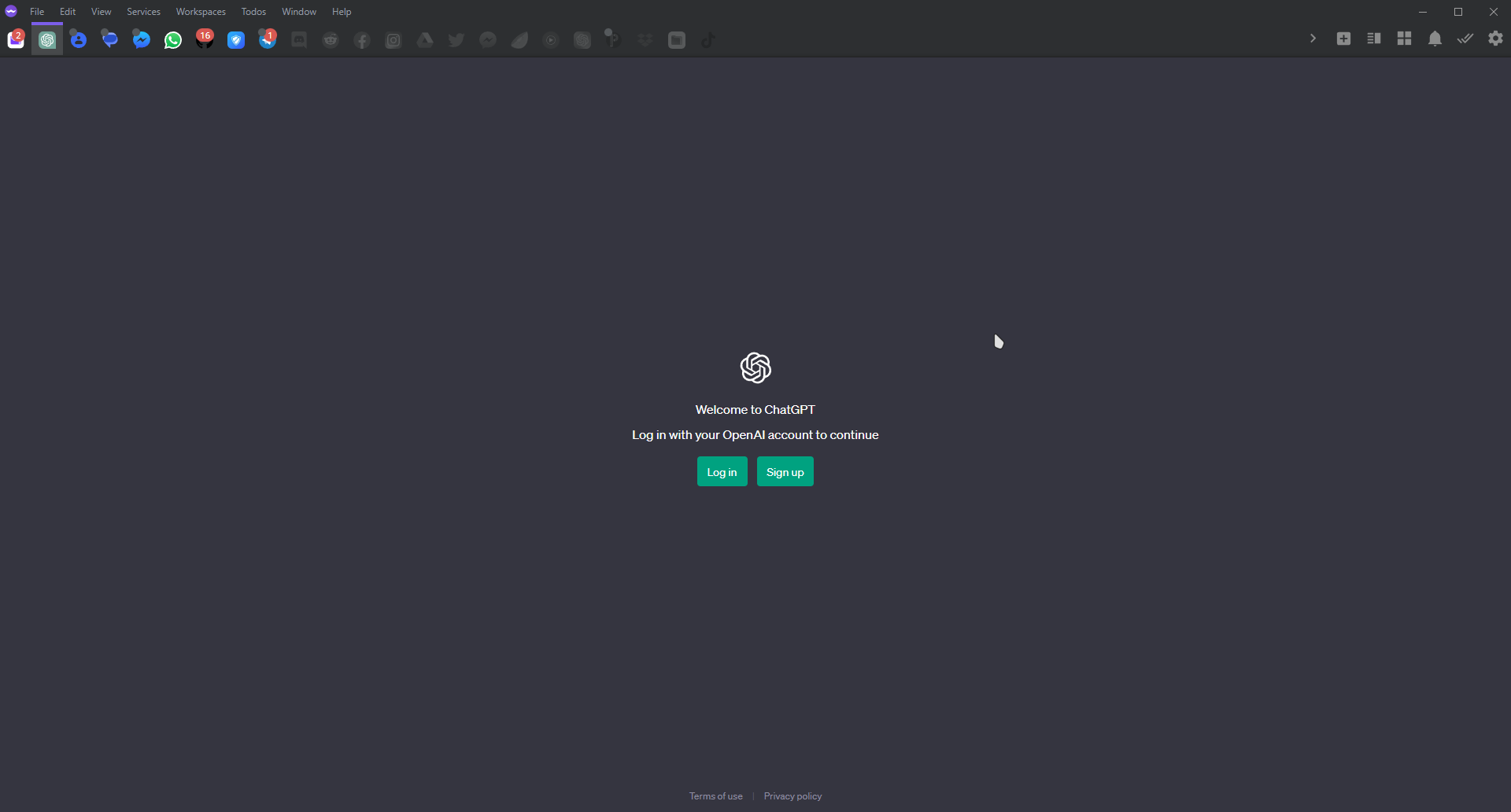Open the Google Drive service
The width and height of the screenshot is (1511, 812).
[x=424, y=39]
